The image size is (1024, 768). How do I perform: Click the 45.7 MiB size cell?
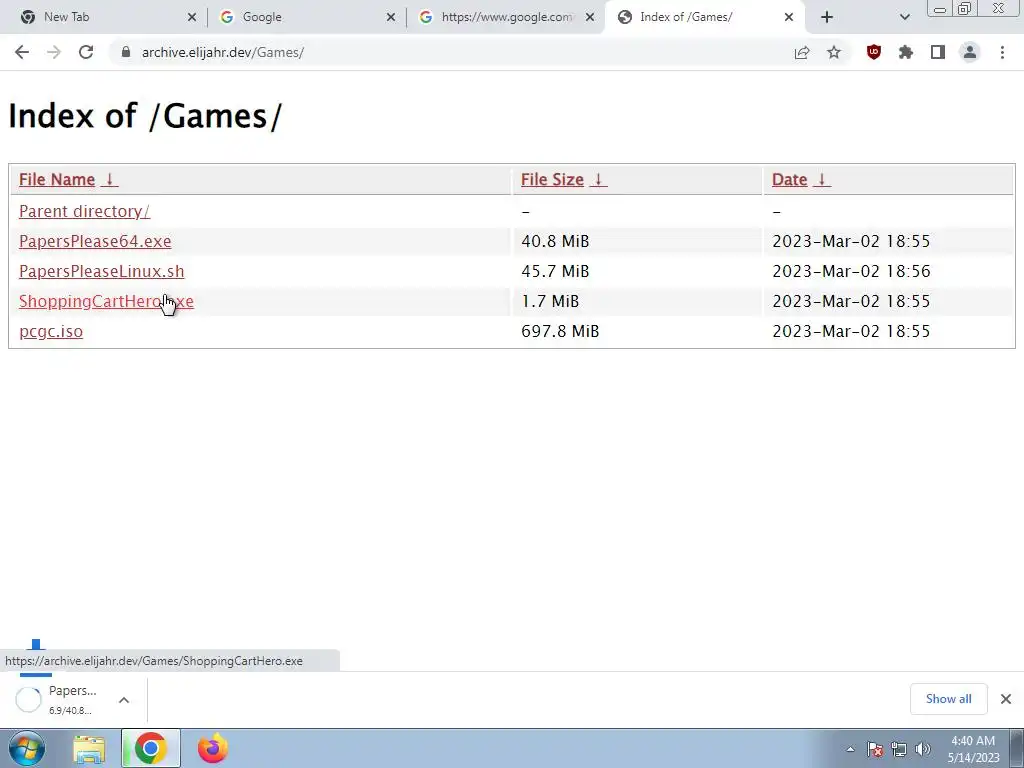pos(555,271)
